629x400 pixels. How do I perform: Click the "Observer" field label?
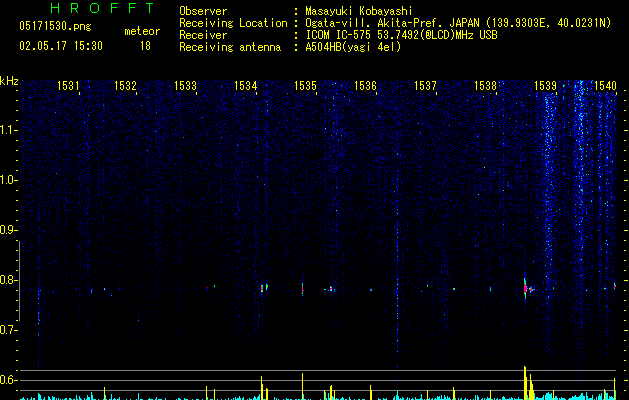click(x=203, y=11)
